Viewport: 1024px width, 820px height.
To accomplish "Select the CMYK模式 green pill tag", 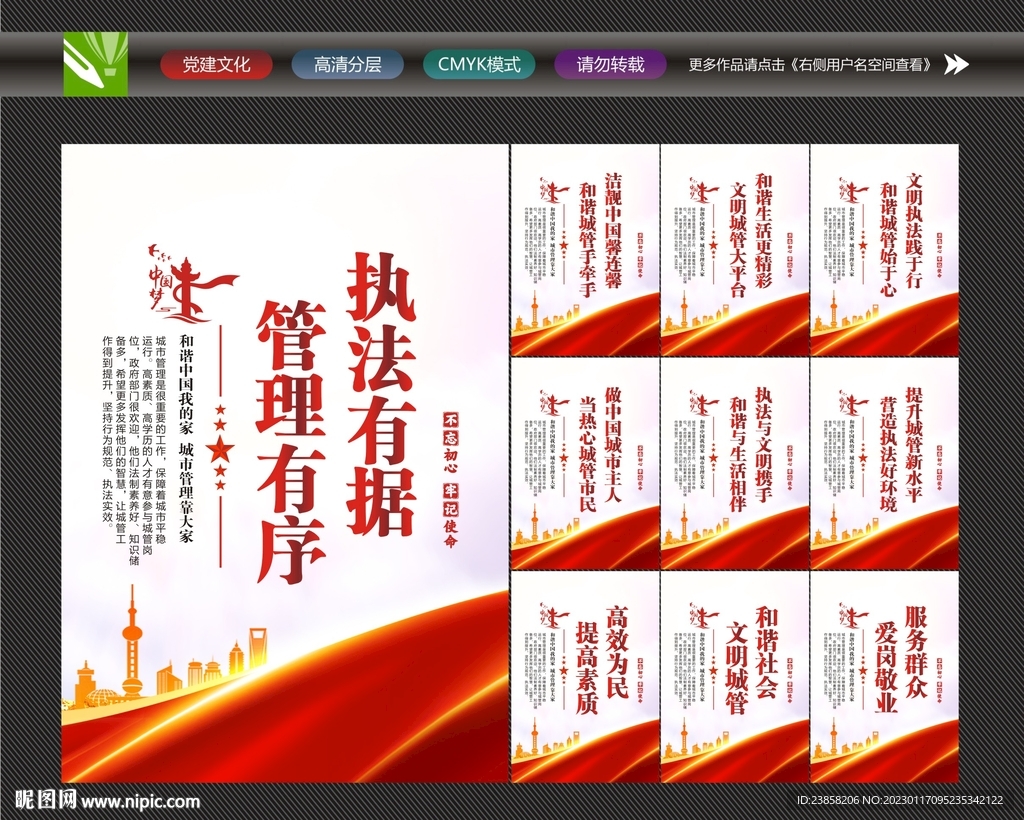I will pyautogui.click(x=479, y=65).
